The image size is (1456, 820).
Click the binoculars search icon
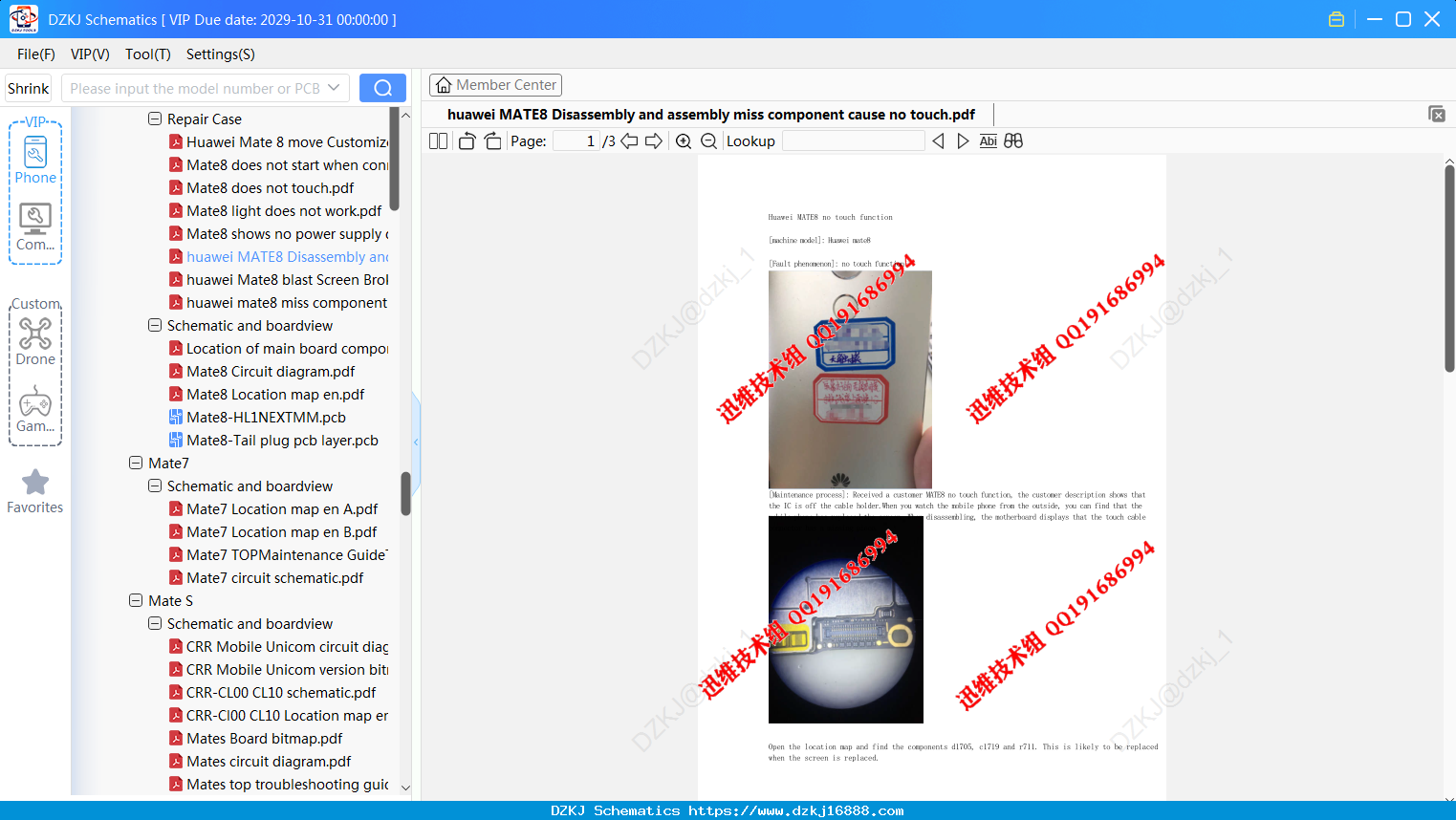[1013, 141]
